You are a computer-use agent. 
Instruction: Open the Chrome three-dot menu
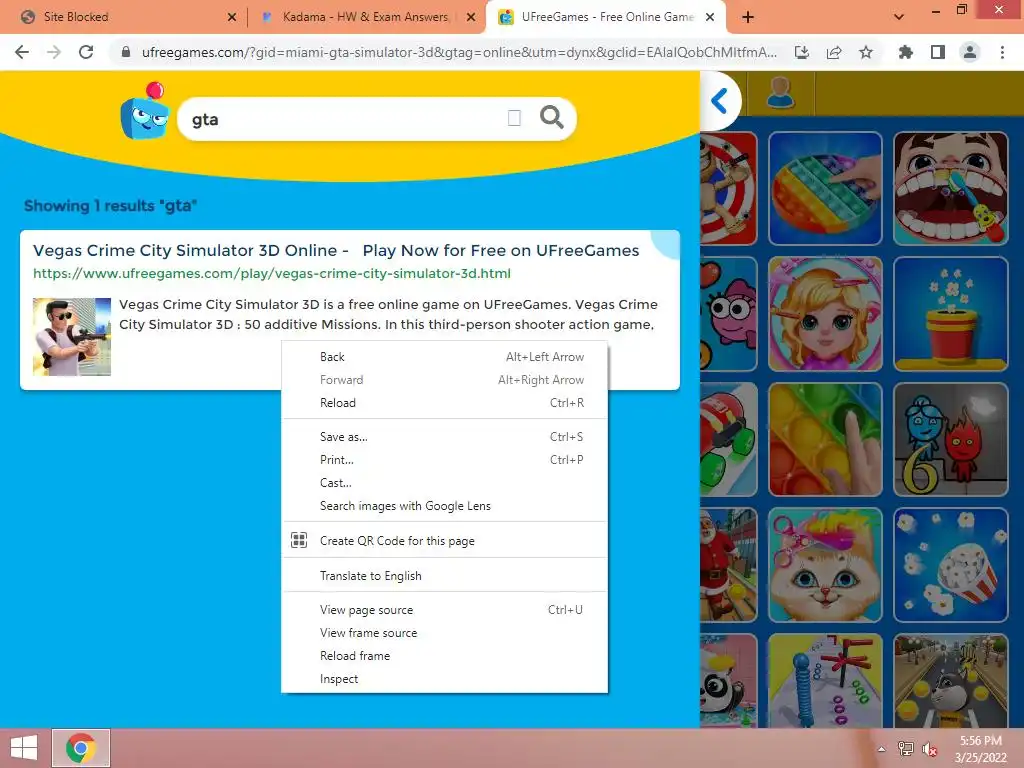click(x=1002, y=52)
